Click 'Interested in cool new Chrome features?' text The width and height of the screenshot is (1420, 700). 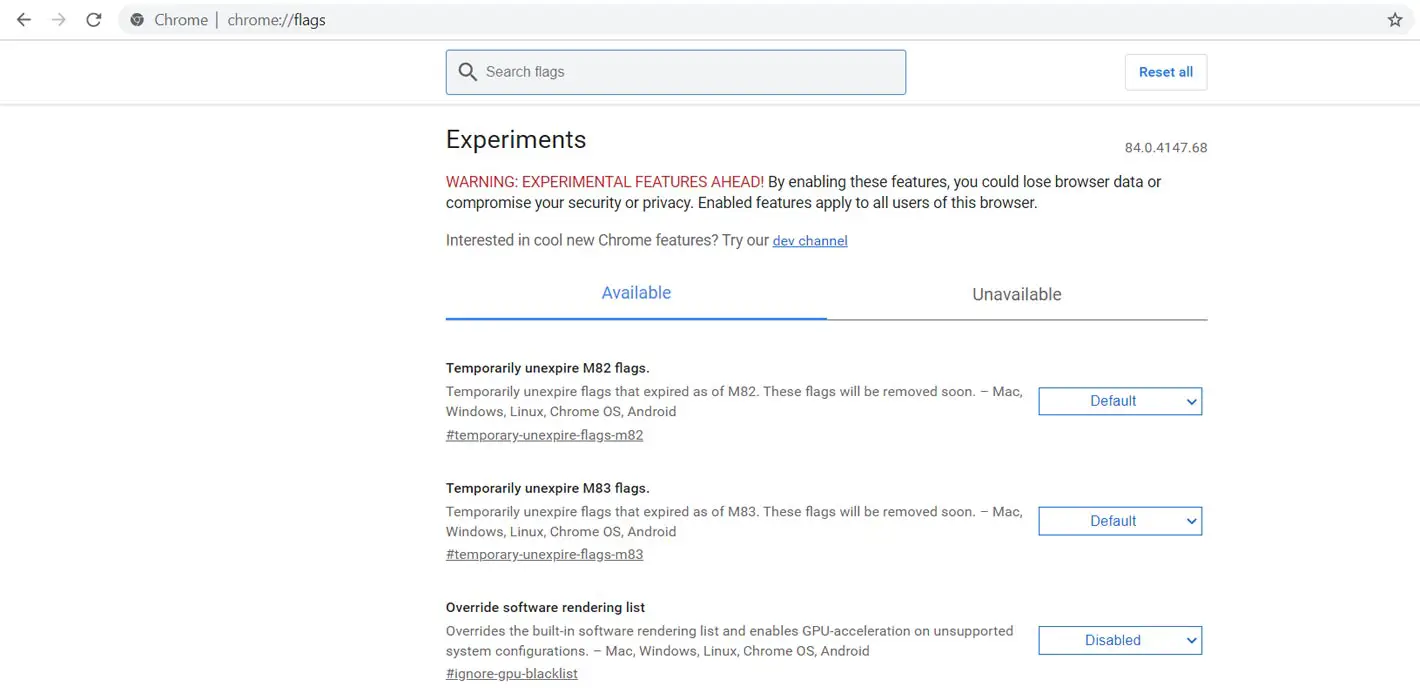coord(581,240)
